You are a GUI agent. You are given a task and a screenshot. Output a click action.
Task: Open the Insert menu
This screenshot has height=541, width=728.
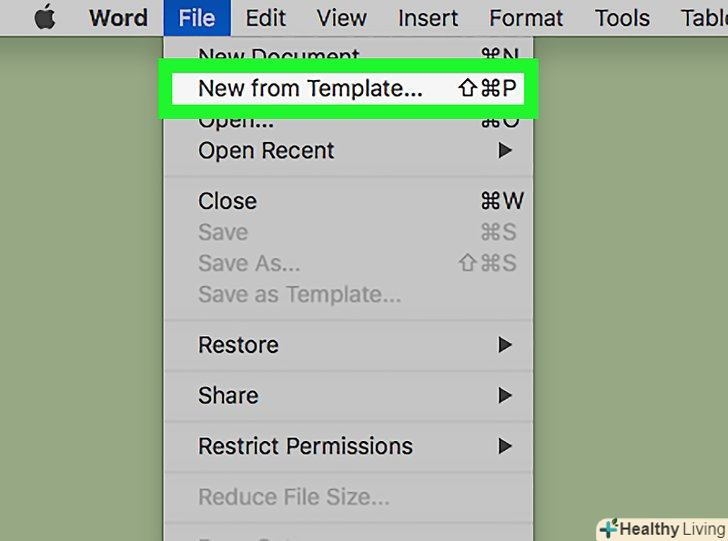tap(429, 18)
